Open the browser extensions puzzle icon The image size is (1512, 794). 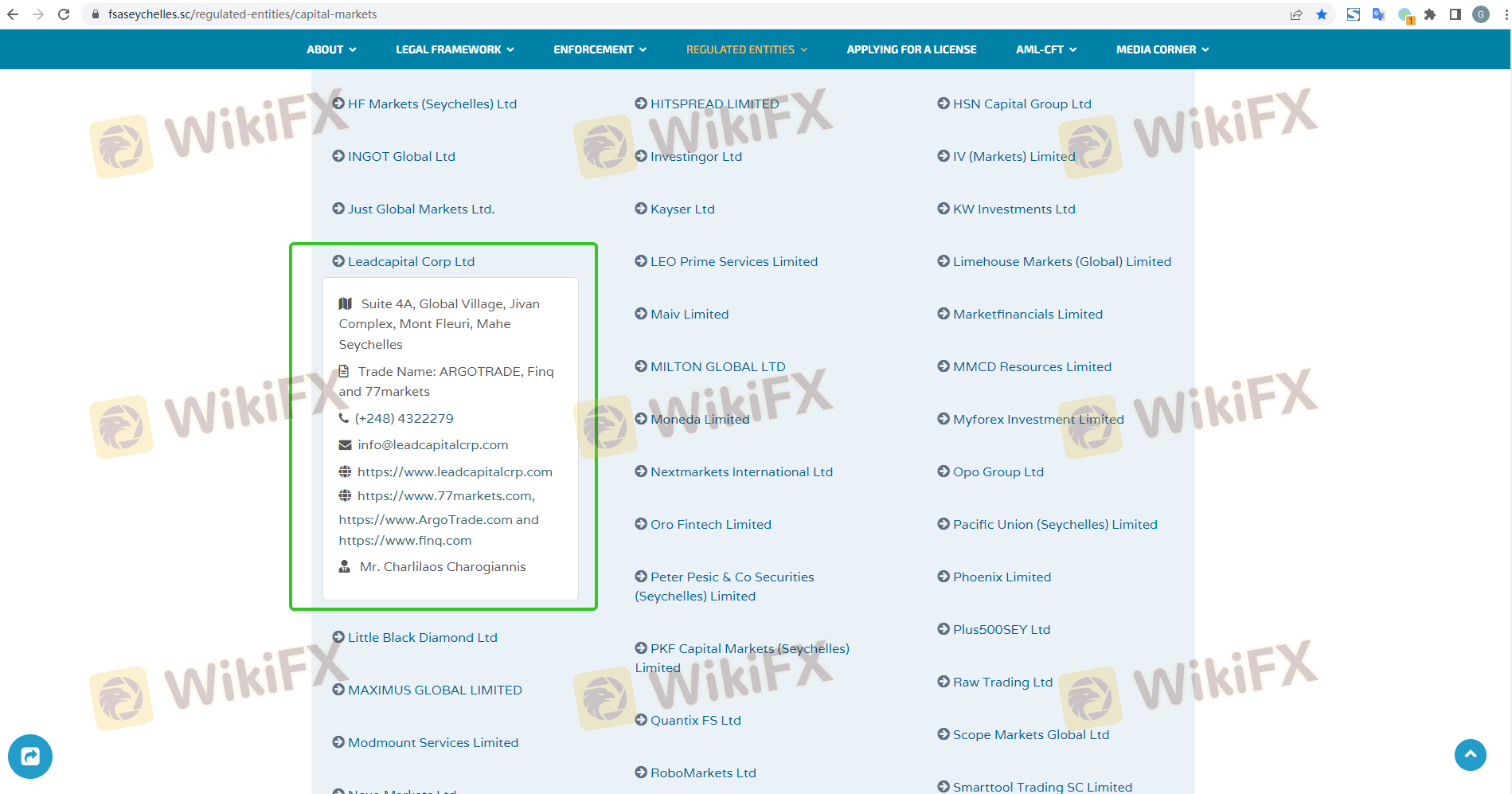pyautogui.click(x=1430, y=14)
